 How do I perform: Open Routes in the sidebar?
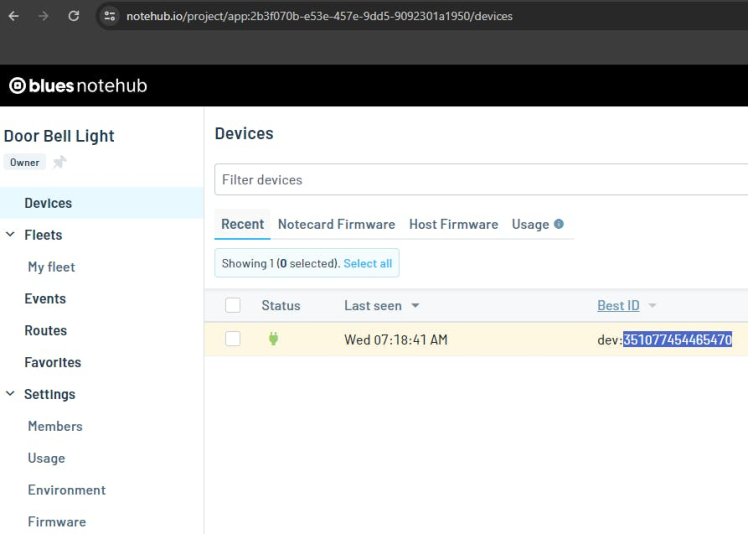(46, 330)
